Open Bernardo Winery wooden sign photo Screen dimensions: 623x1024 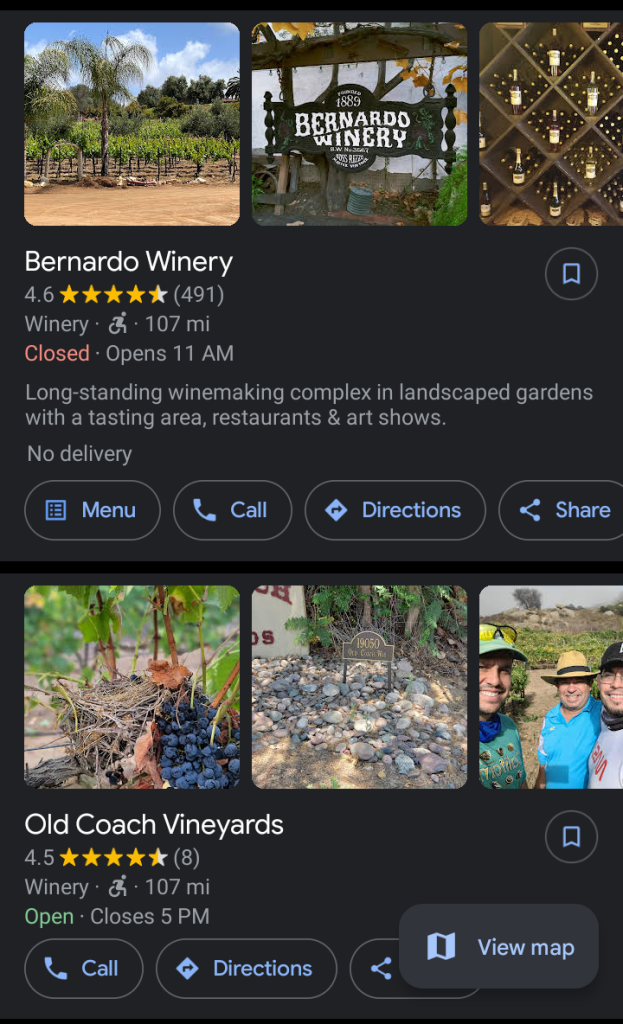point(359,124)
